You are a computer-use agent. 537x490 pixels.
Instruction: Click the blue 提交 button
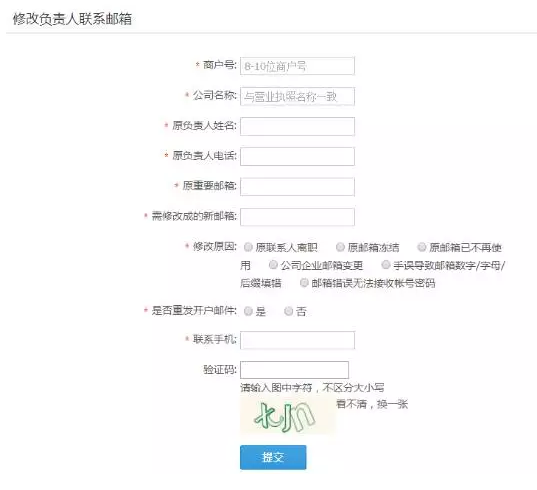point(273,457)
